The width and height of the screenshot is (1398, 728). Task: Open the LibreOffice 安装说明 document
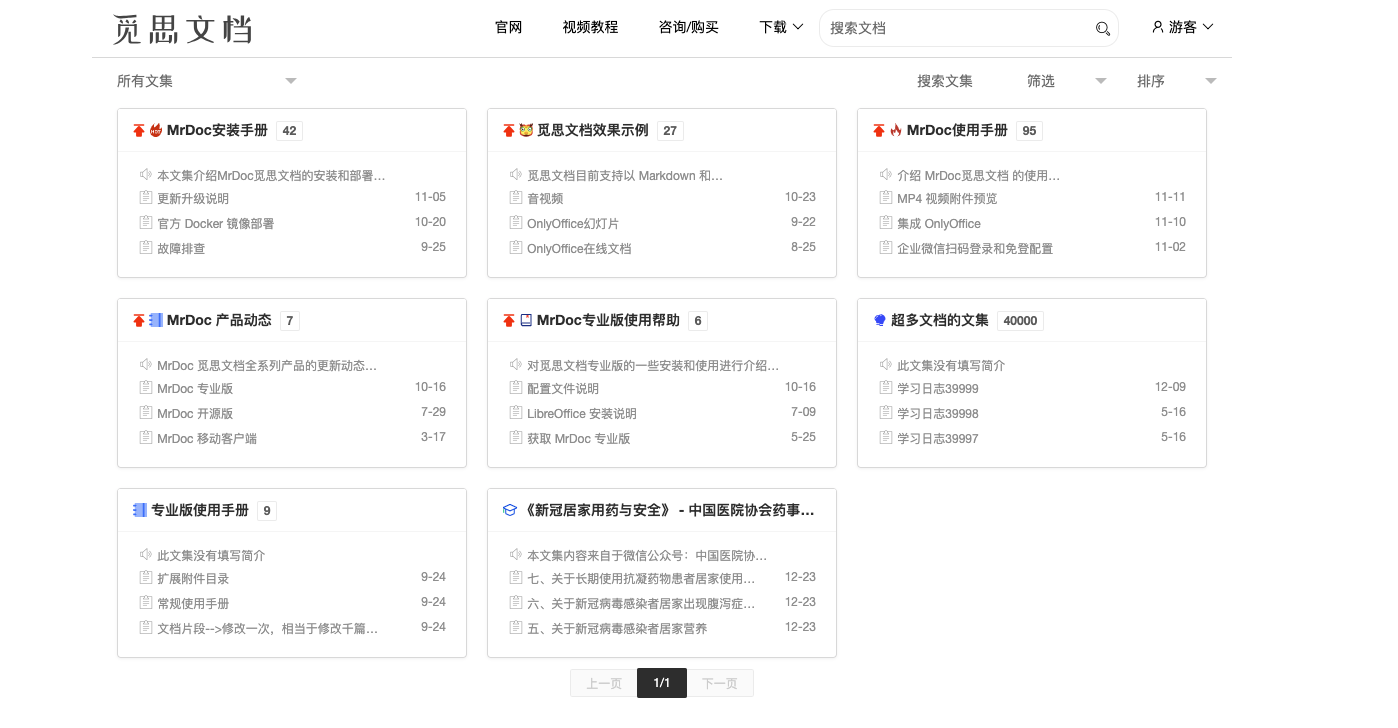click(x=582, y=413)
